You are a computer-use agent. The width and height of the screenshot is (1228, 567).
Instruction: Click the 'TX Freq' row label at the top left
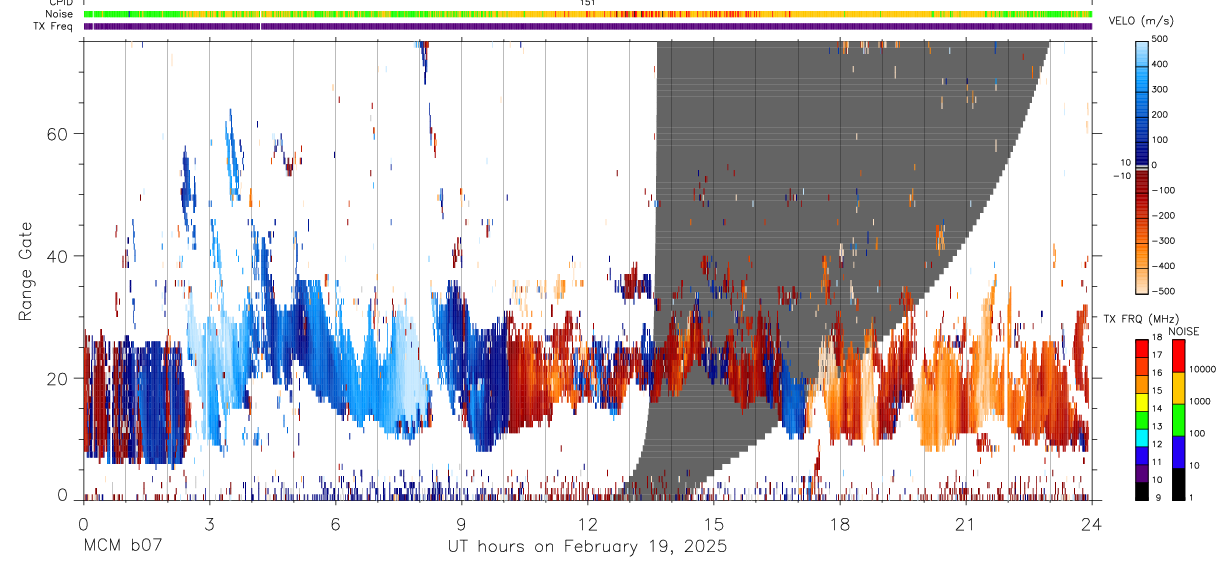pyautogui.click(x=55, y=26)
